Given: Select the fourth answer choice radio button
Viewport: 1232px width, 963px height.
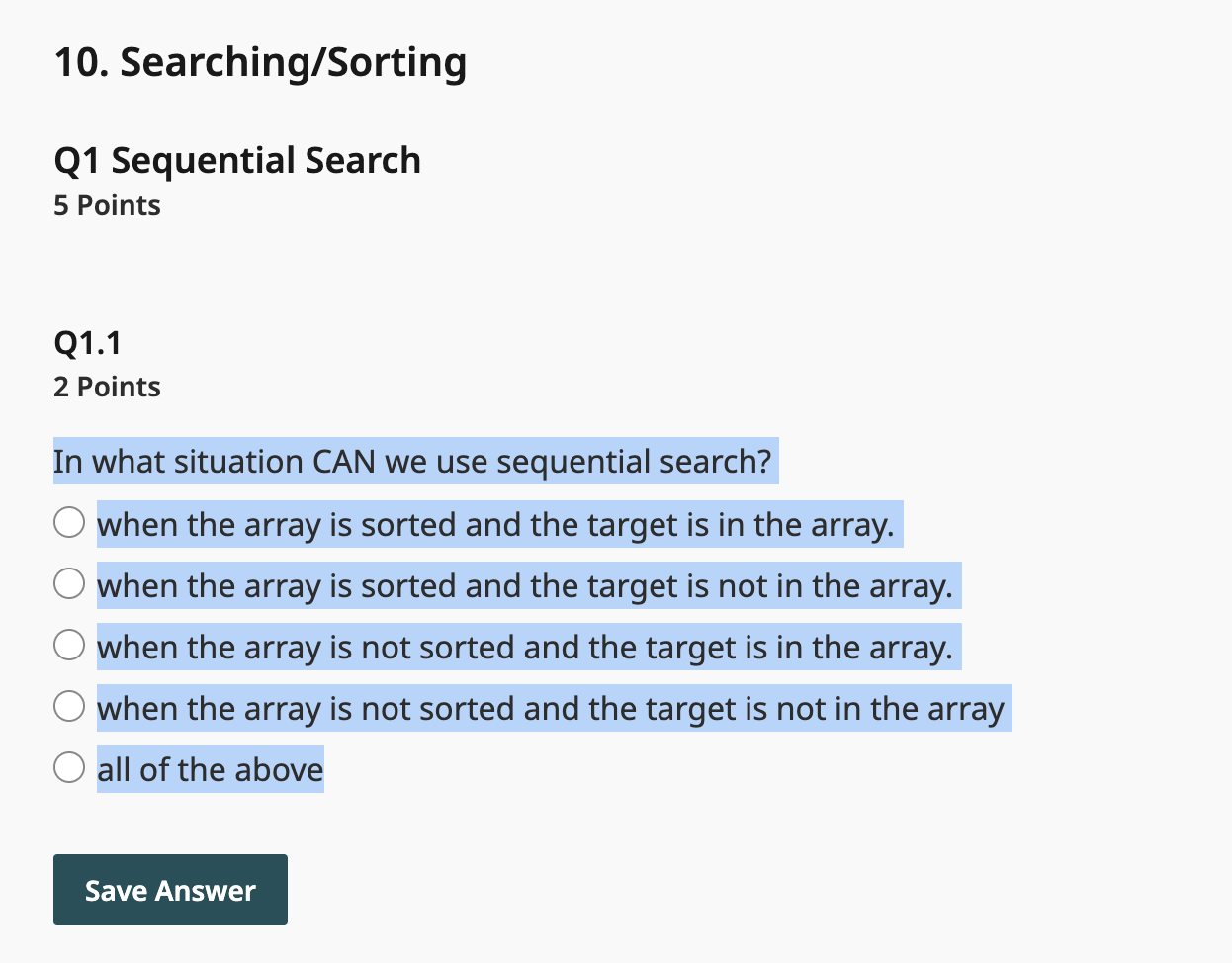Looking at the screenshot, I should coord(68,706).
